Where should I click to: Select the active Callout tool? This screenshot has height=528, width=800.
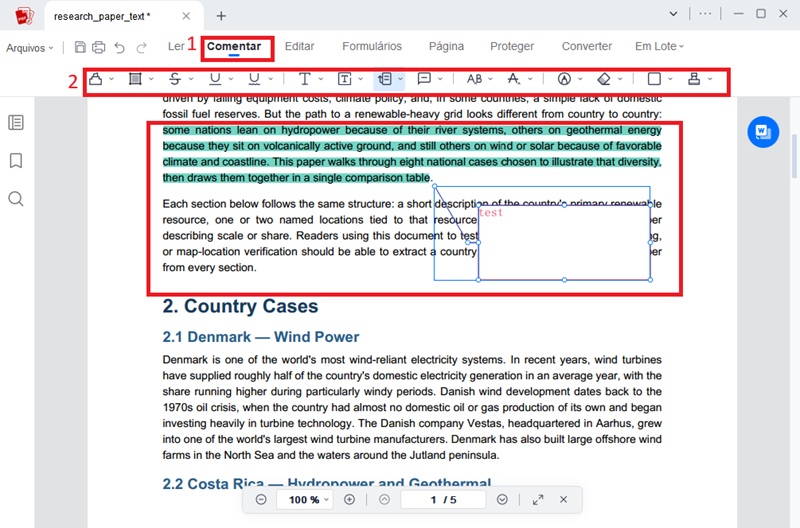[x=385, y=79]
